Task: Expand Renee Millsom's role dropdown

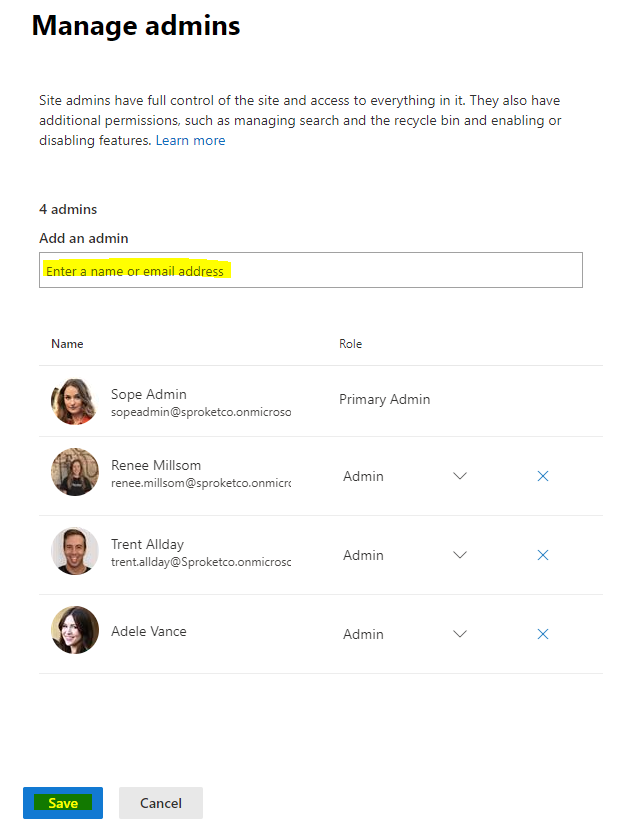Action: pos(459,476)
